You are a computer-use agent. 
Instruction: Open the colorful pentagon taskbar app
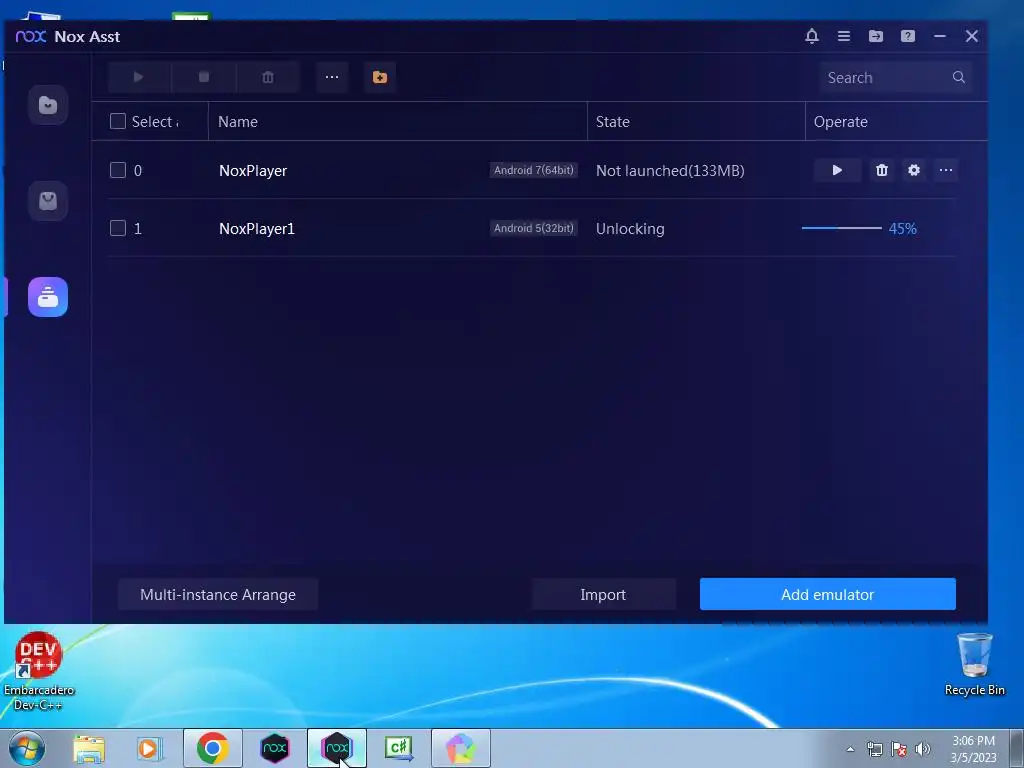pos(461,748)
